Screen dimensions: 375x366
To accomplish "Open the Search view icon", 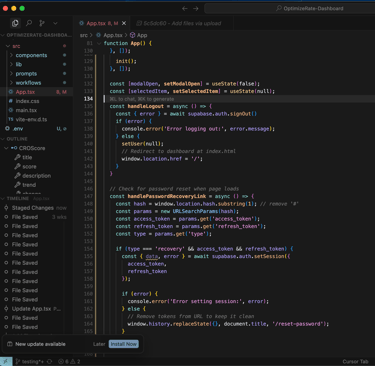I will [x=29, y=23].
